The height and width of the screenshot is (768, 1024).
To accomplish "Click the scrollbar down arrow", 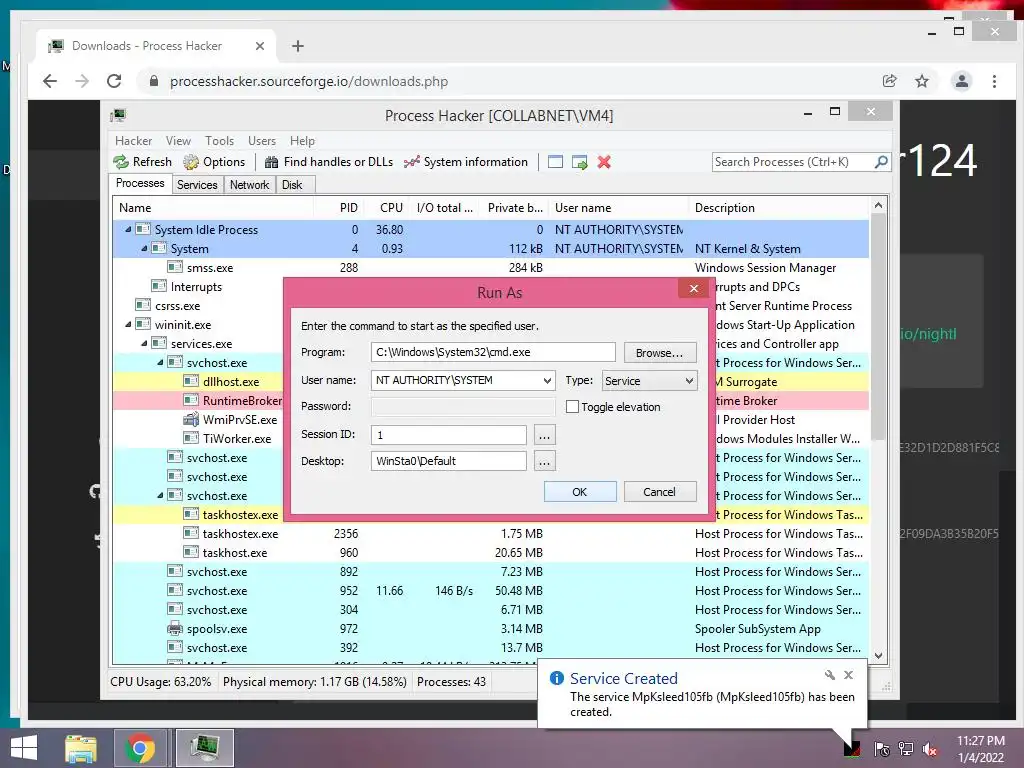I will pyautogui.click(x=878, y=656).
